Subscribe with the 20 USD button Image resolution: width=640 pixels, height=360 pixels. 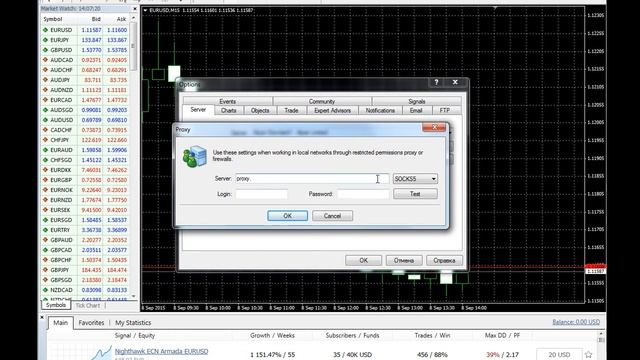[x=559, y=355]
